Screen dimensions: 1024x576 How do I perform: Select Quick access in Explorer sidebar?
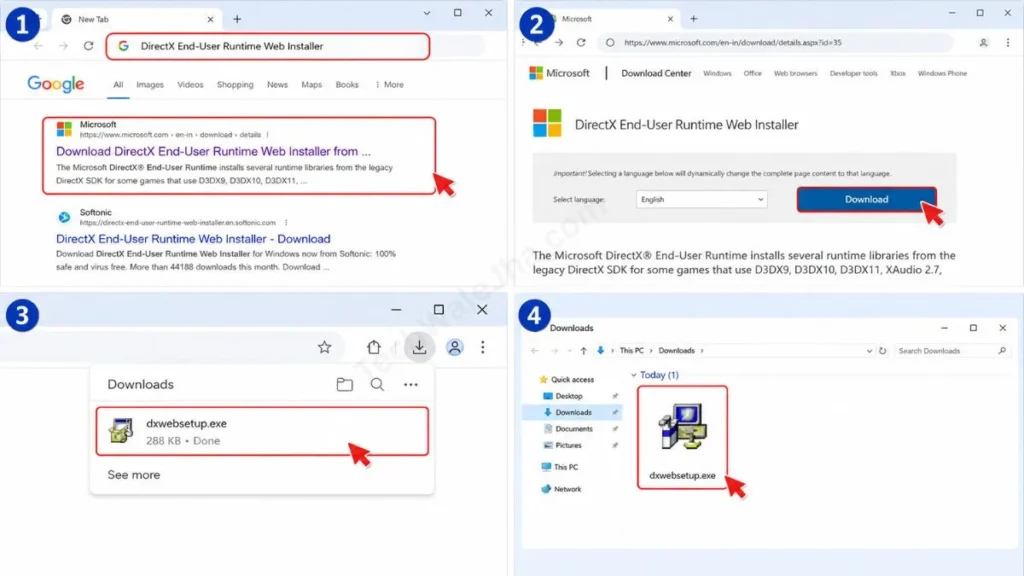coord(566,379)
